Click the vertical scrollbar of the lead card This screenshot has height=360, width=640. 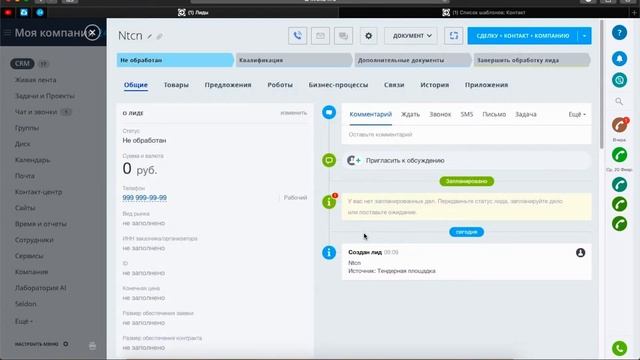(601, 84)
